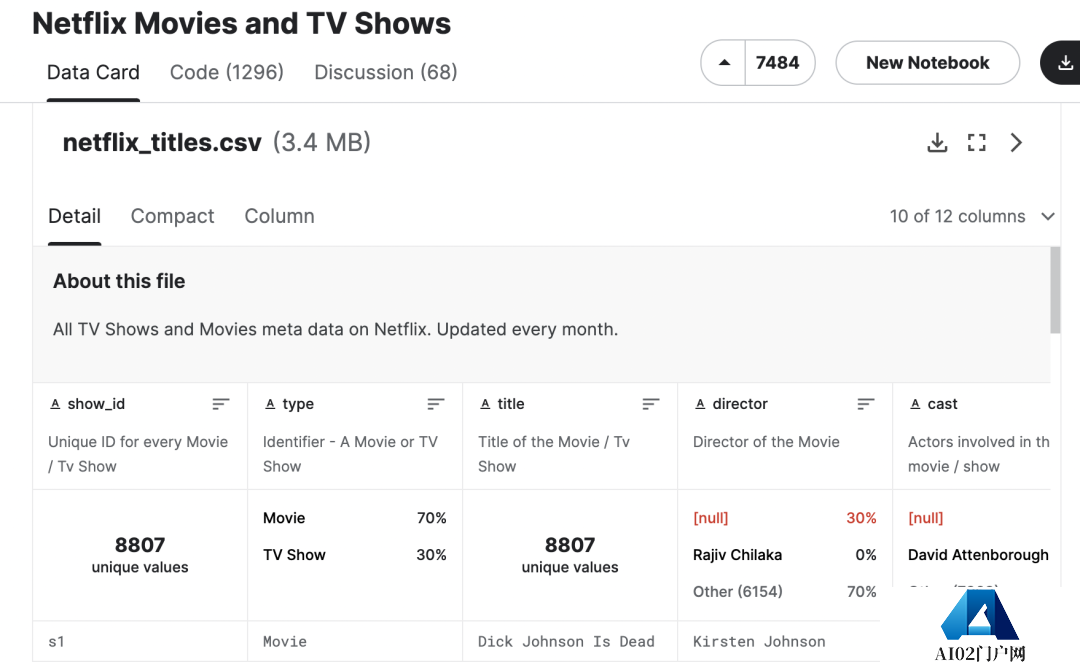Screen dimensions: 1080x662
Task: Go to next file with the right chevron
Action: pyautogui.click(x=1016, y=143)
